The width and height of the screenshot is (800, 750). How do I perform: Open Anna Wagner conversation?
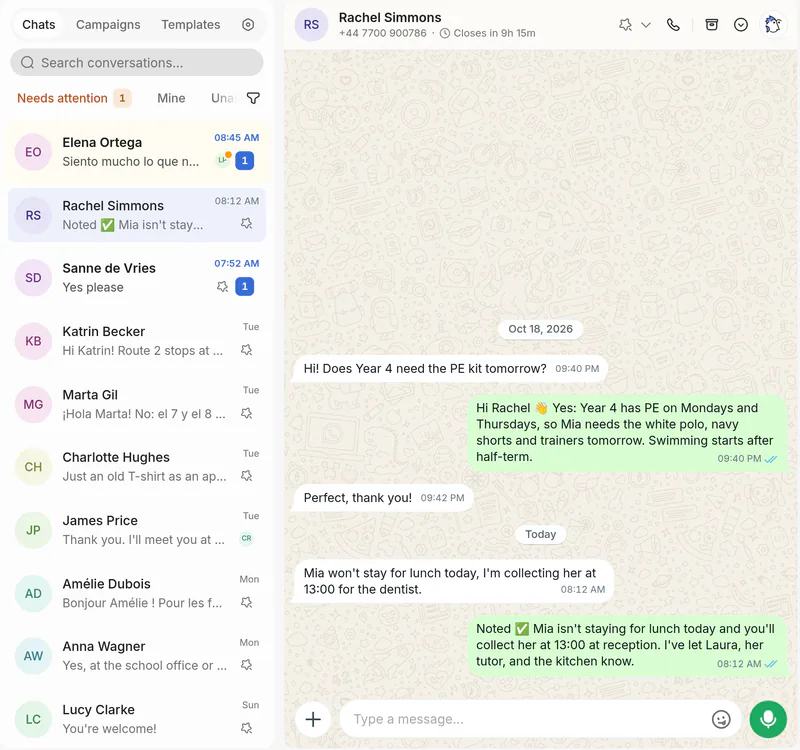point(137,656)
